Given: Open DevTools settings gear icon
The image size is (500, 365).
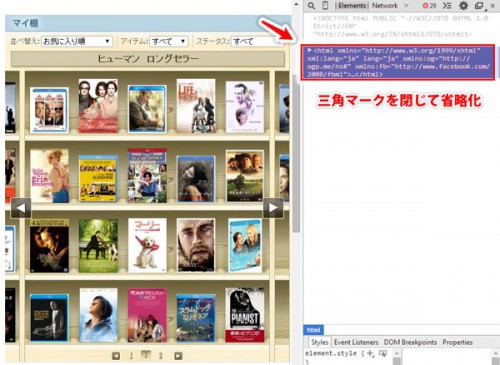Looking at the screenshot, I should tap(463, 5).
